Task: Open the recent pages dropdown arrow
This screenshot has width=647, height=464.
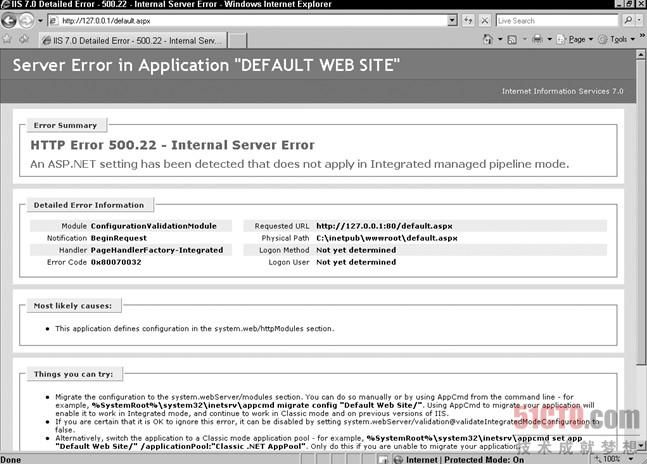Action: pyautogui.click(x=40, y=21)
